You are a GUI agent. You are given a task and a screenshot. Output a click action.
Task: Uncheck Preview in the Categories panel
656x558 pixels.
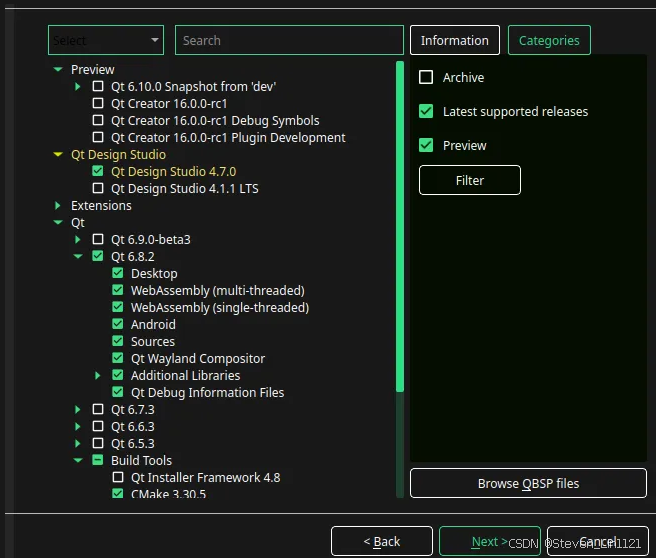click(426, 145)
